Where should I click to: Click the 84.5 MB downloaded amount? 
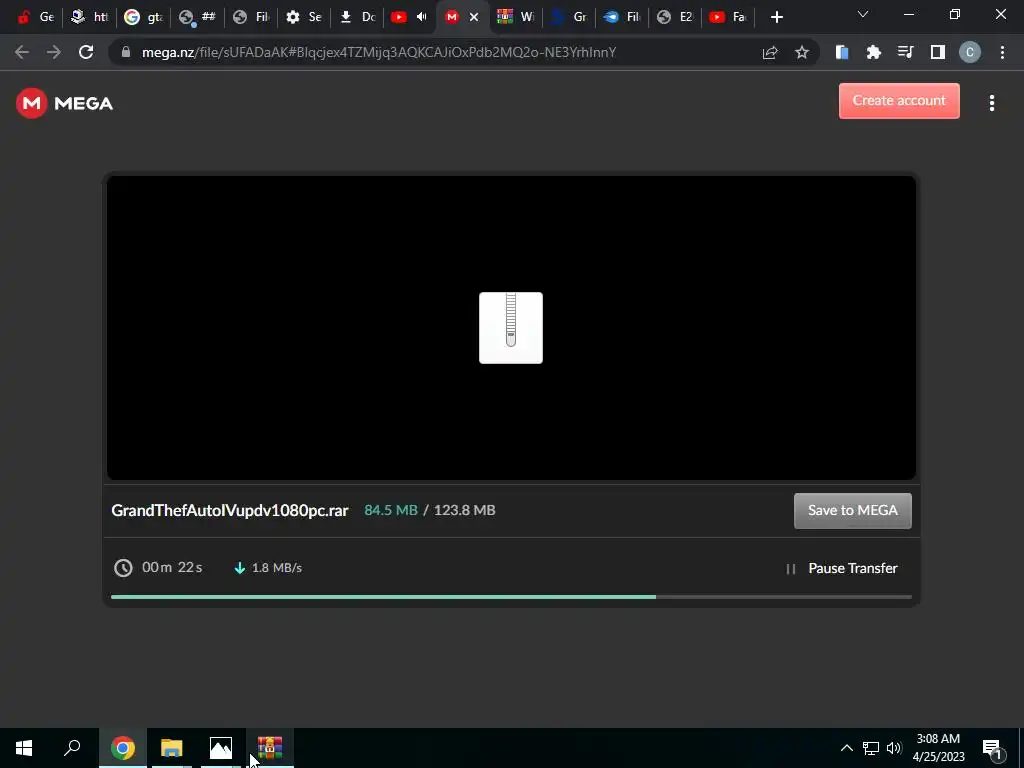coord(391,510)
